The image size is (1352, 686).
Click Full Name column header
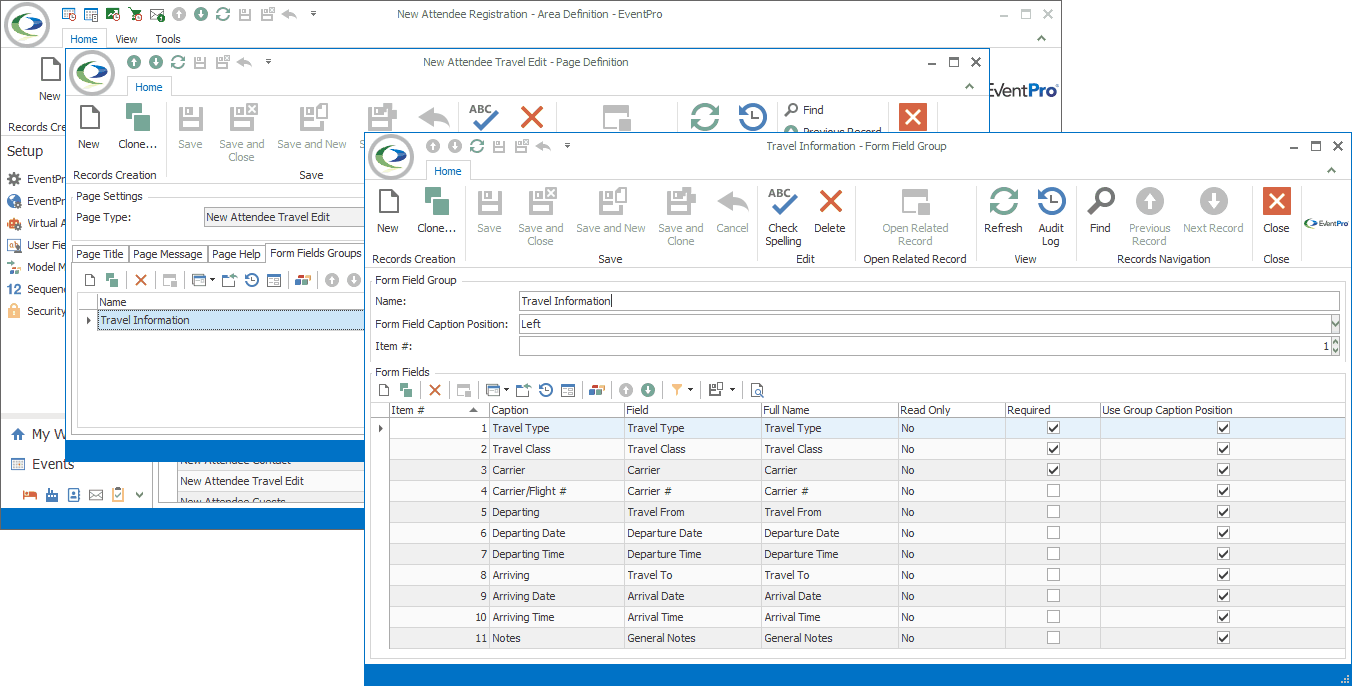pos(829,410)
